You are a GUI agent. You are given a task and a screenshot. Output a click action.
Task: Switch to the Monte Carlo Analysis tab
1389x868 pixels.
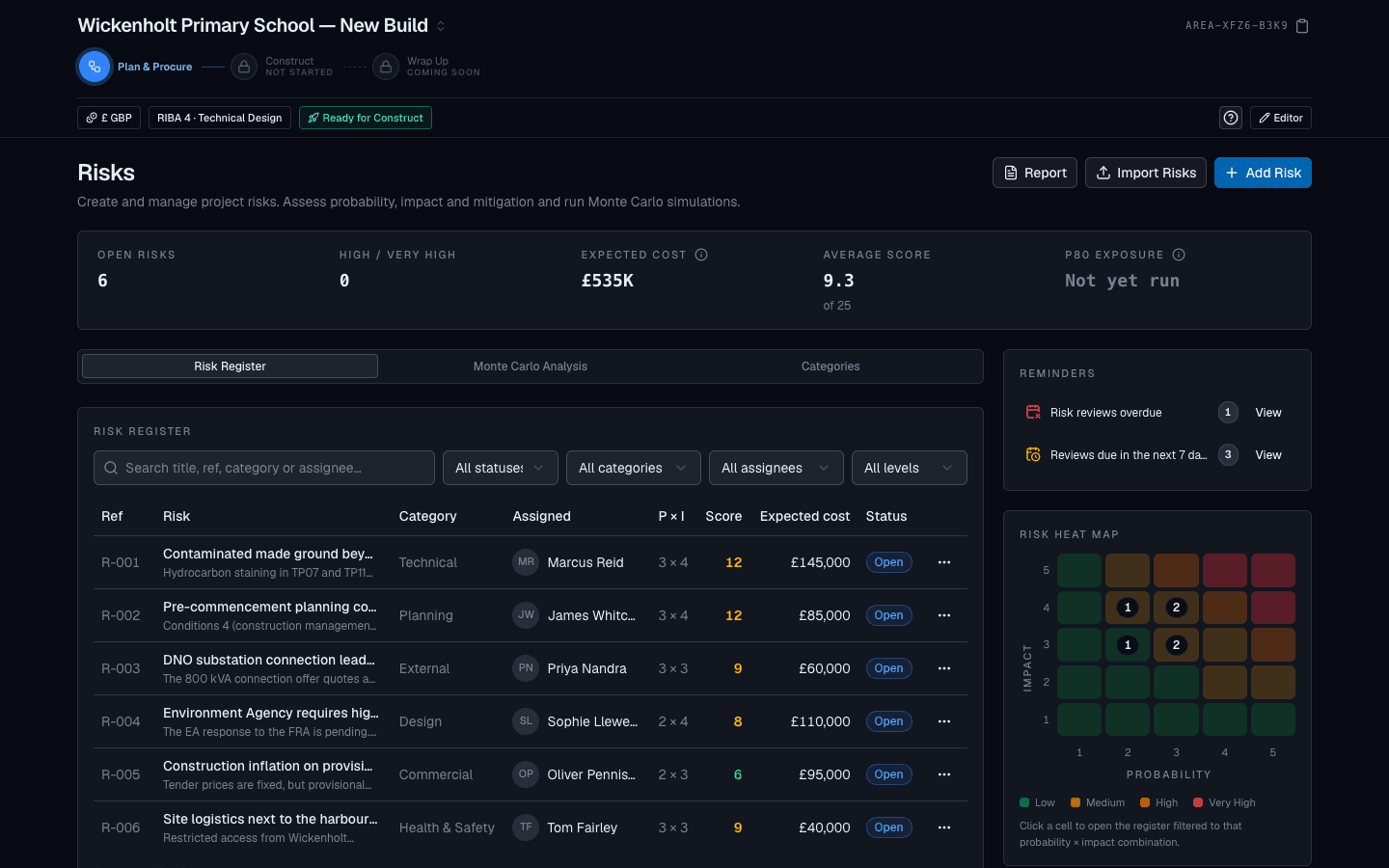tap(531, 366)
